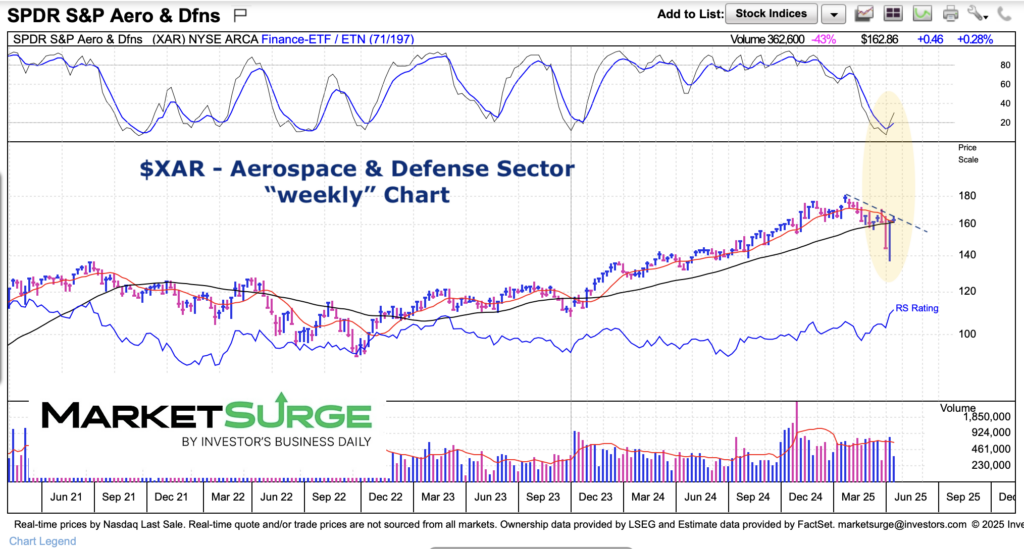Click the Dec 23 date axis label
Screen dimensions: 1024x549
(x=596, y=497)
